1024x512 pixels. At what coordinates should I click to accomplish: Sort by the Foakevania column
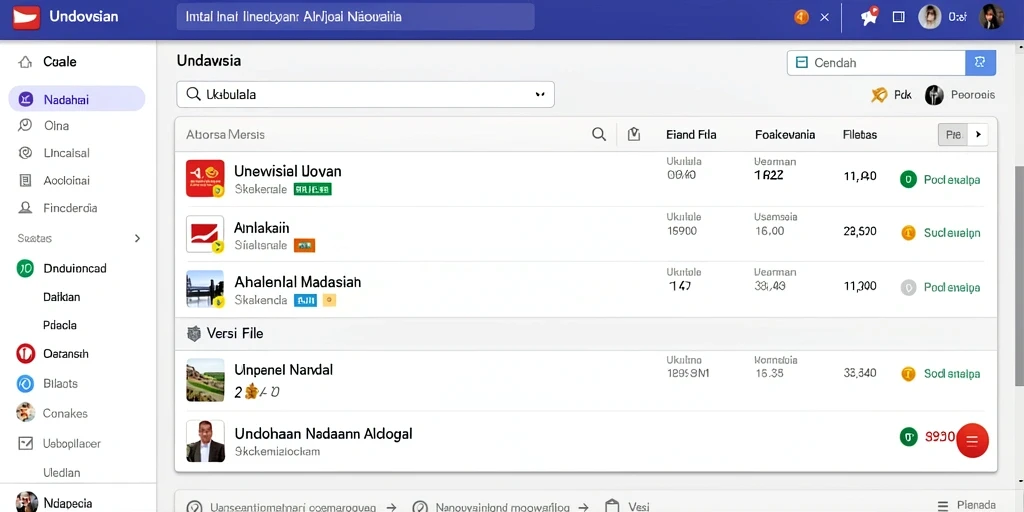(785, 135)
